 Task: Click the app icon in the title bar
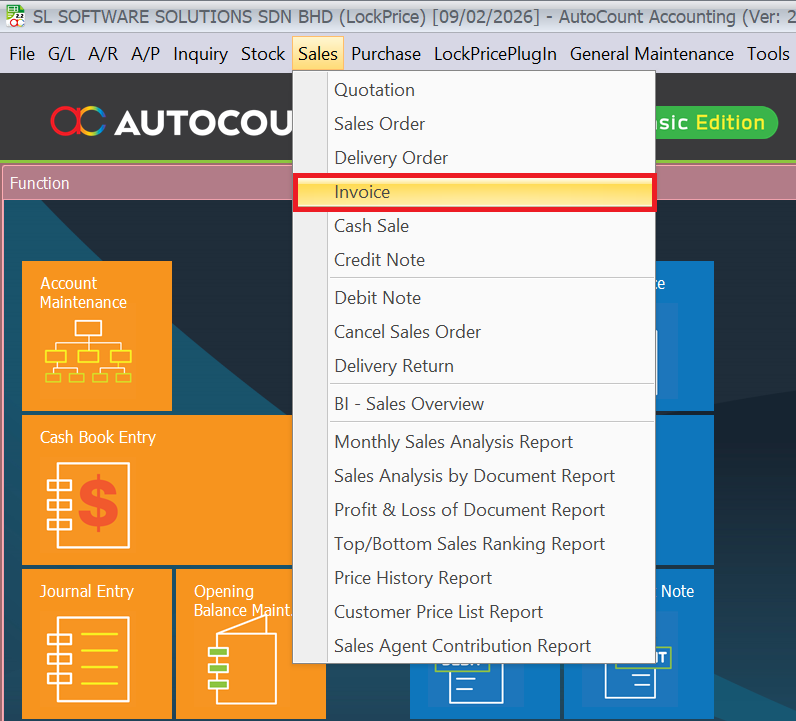tap(16, 17)
